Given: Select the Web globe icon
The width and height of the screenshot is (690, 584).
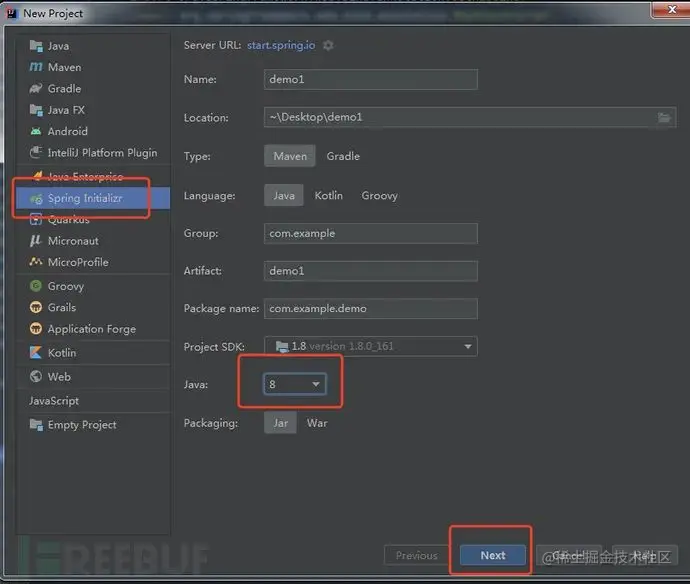Looking at the screenshot, I should pyautogui.click(x=36, y=377).
